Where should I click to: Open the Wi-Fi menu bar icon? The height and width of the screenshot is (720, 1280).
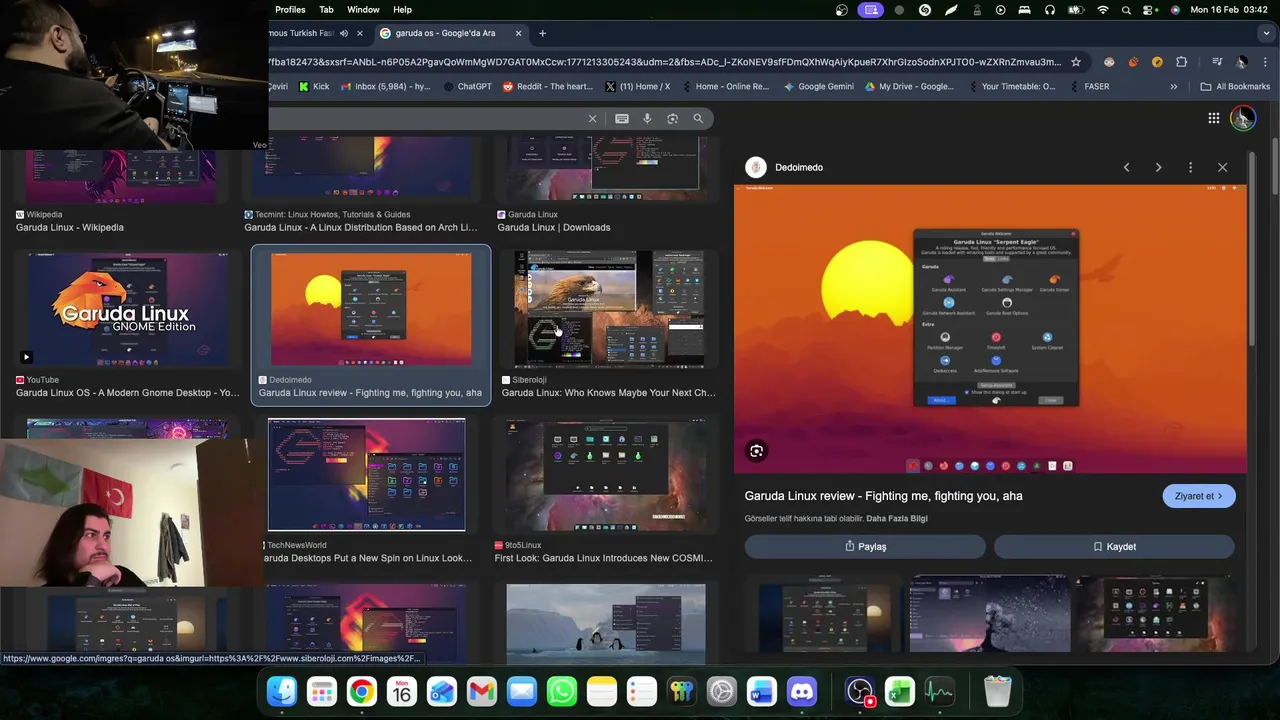1103,10
